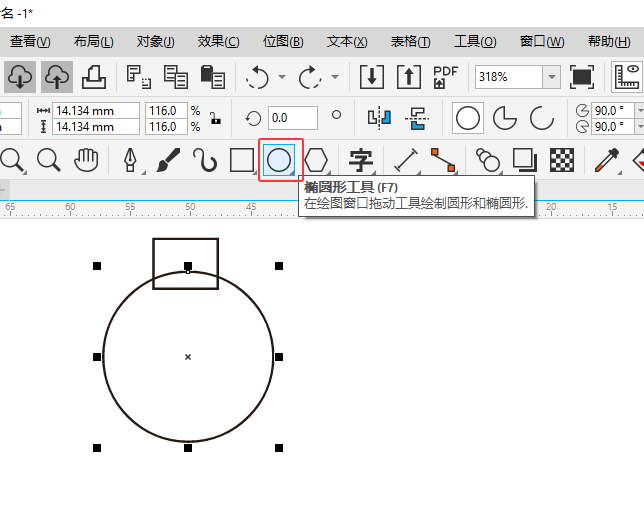Expand the Redo history dropdown arrow
This screenshot has width=644, height=531.
pyautogui.click(x=334, y=77)
